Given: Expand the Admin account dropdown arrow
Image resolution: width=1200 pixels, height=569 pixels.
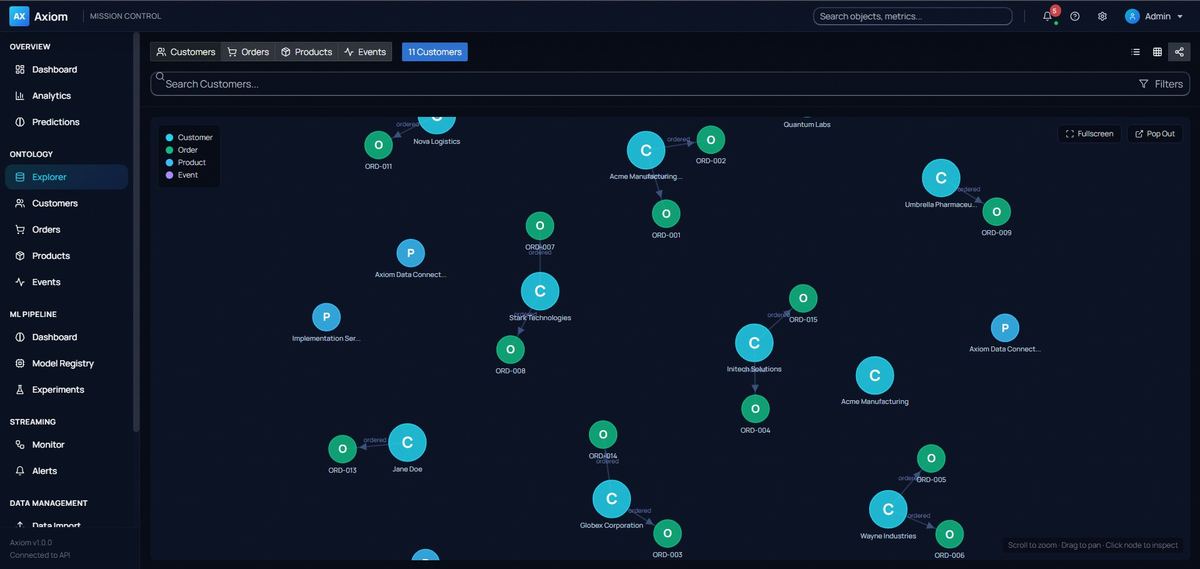Looking at the screenshot, I should pos(1182,16).
